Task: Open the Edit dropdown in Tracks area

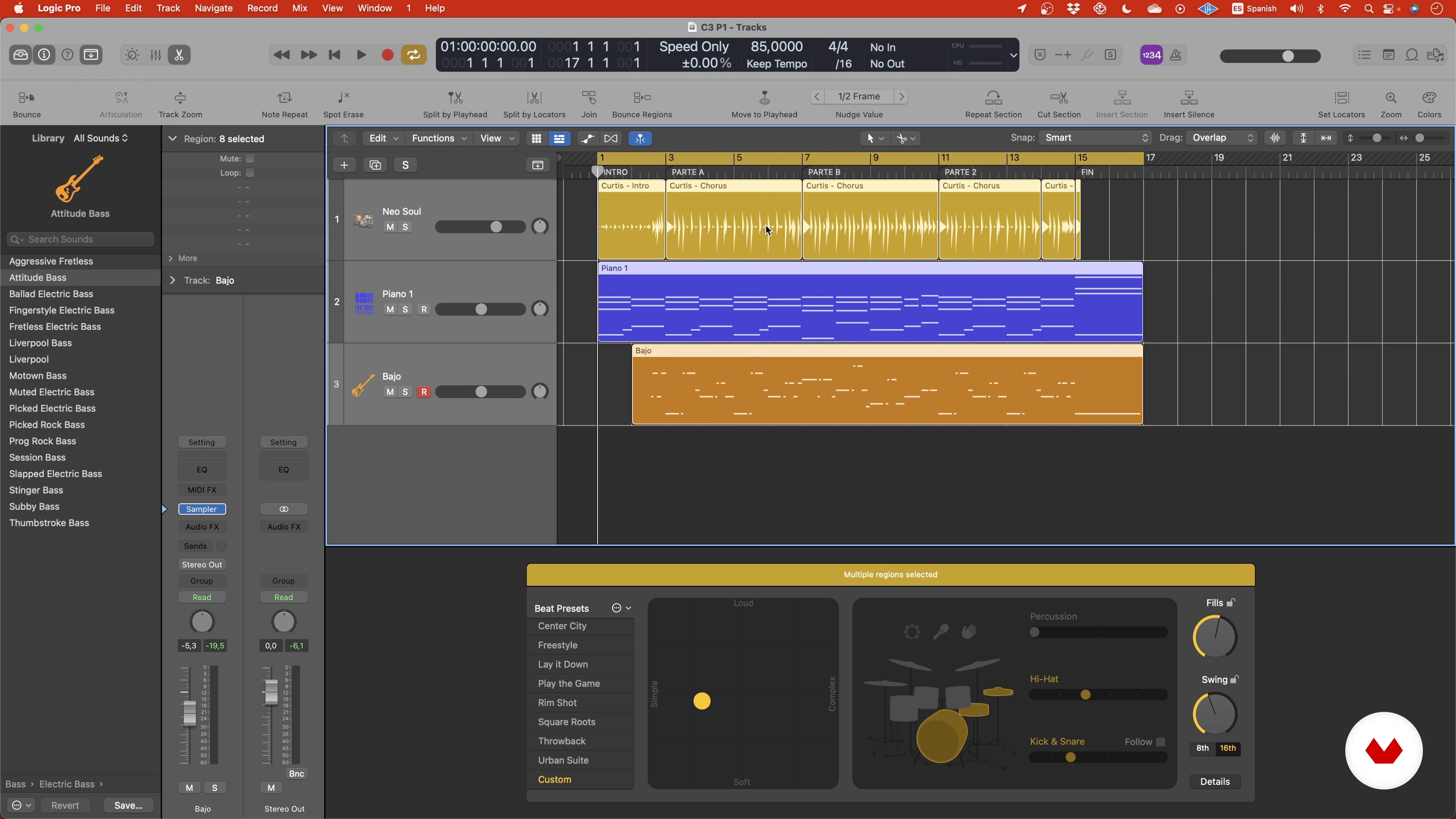Action: click(383, 138)
